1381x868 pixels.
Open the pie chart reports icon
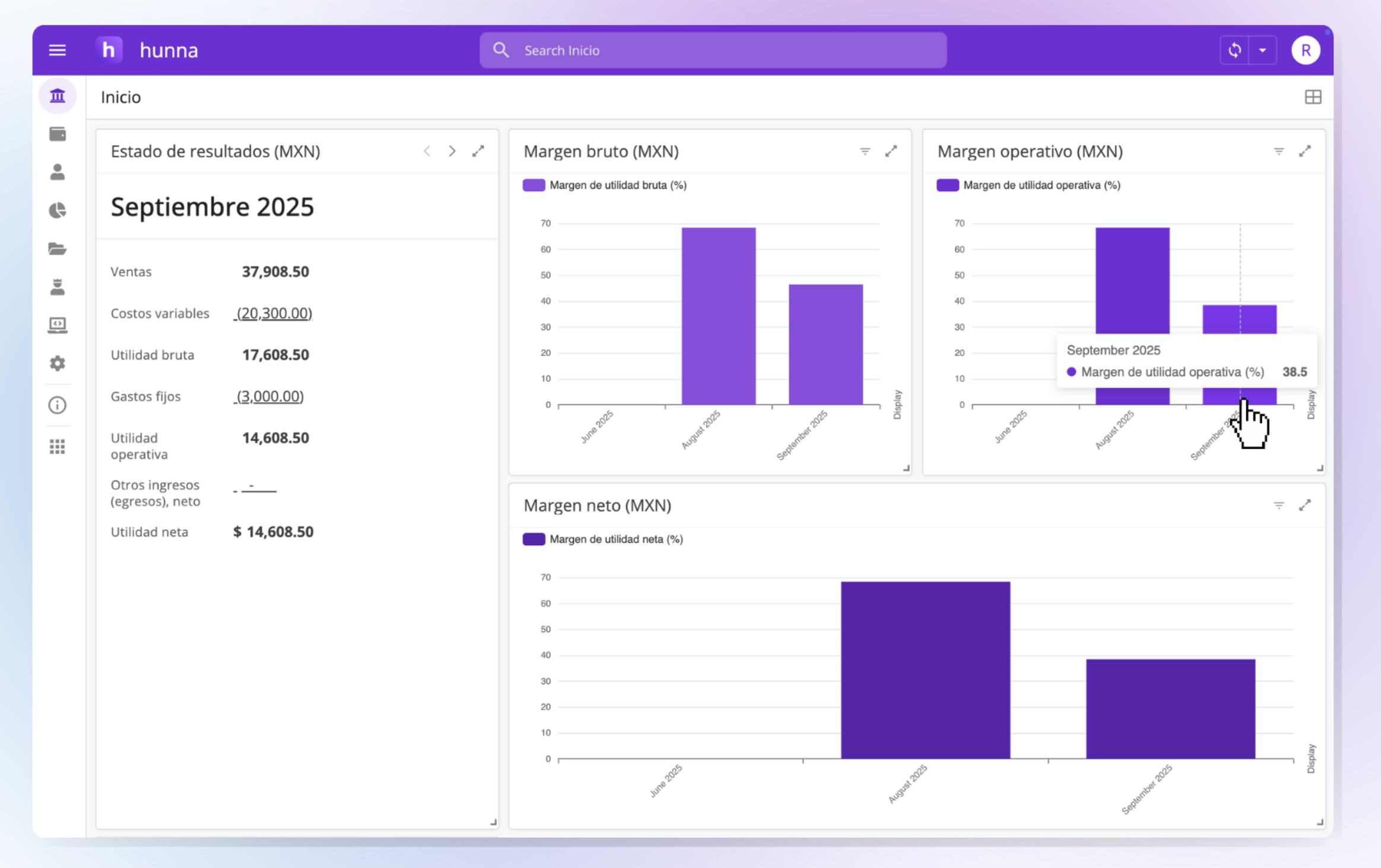pos(58,211)
